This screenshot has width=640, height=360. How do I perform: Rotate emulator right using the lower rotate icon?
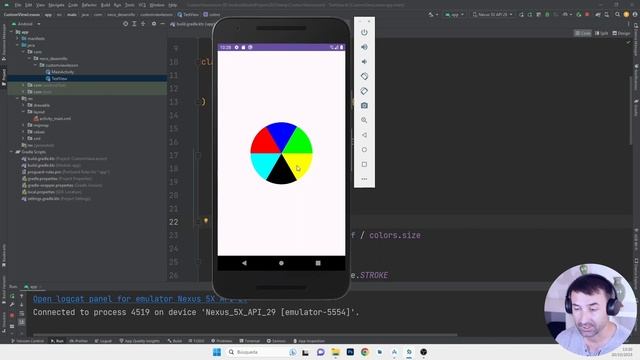pyautogui.click(x=364, y=91)
